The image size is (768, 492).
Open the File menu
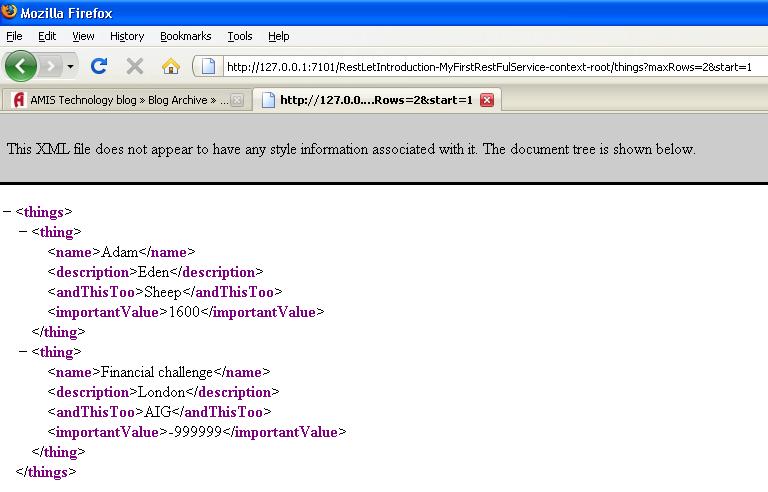coord(14,36)
